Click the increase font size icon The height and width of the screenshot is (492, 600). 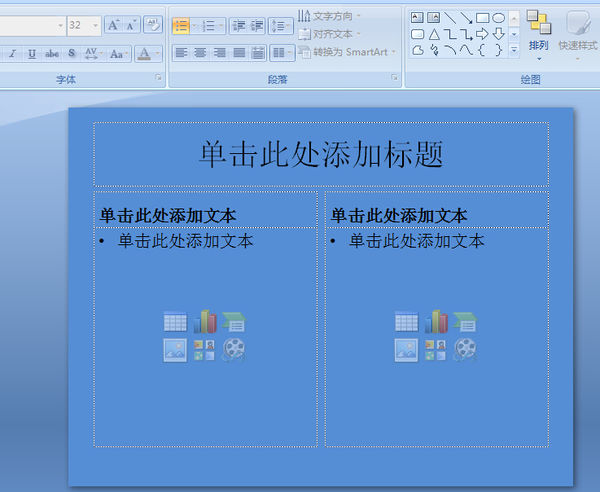(x=114, y=25)
